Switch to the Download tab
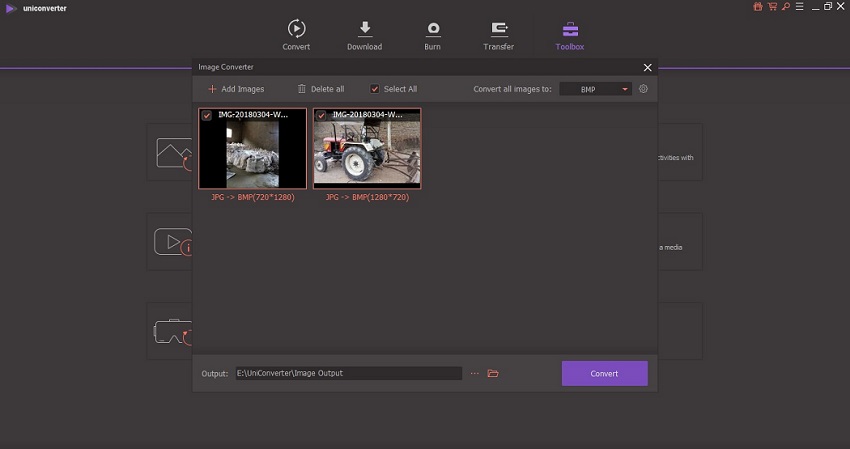This screenshot has height=449, width=850. pyautogui.click(x=364, y=35)
